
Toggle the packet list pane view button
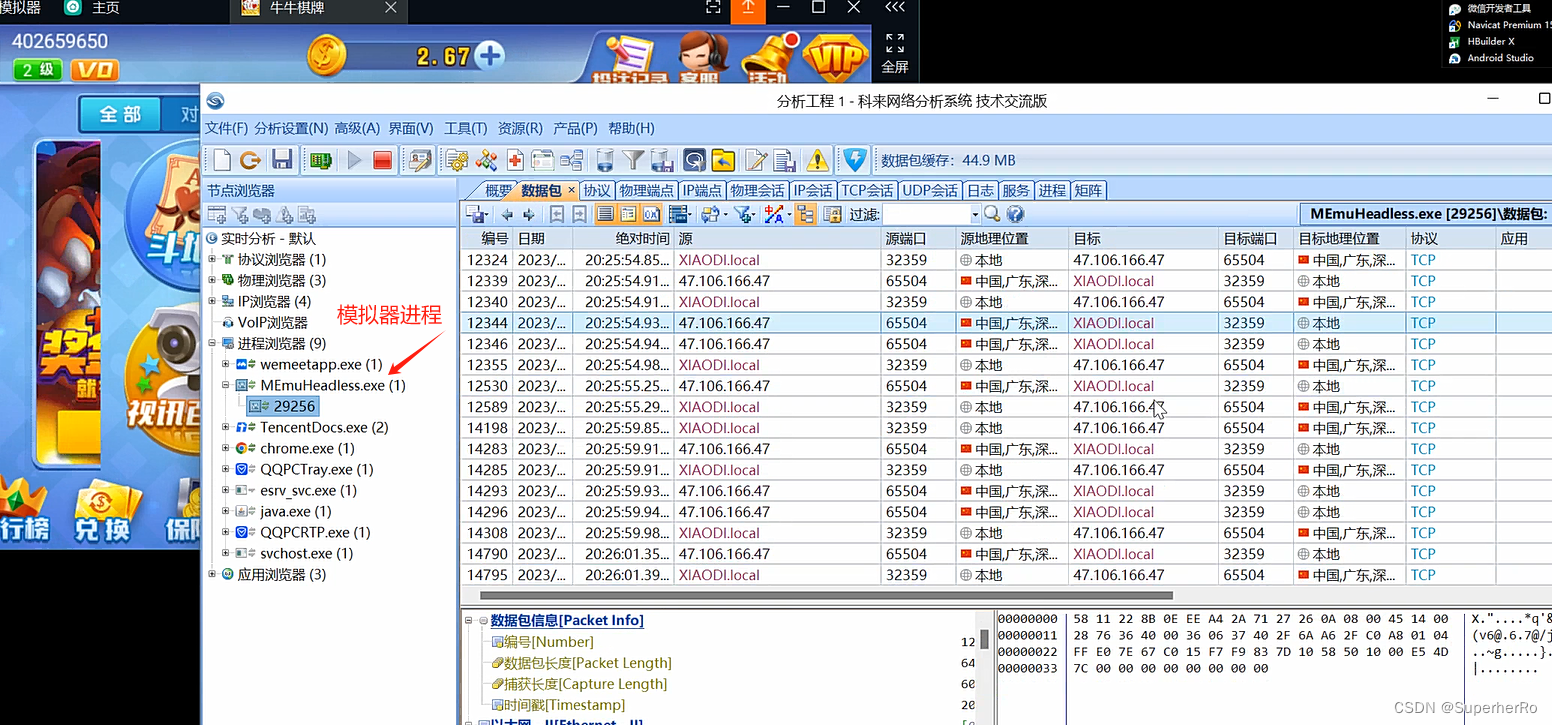(605, 214)
